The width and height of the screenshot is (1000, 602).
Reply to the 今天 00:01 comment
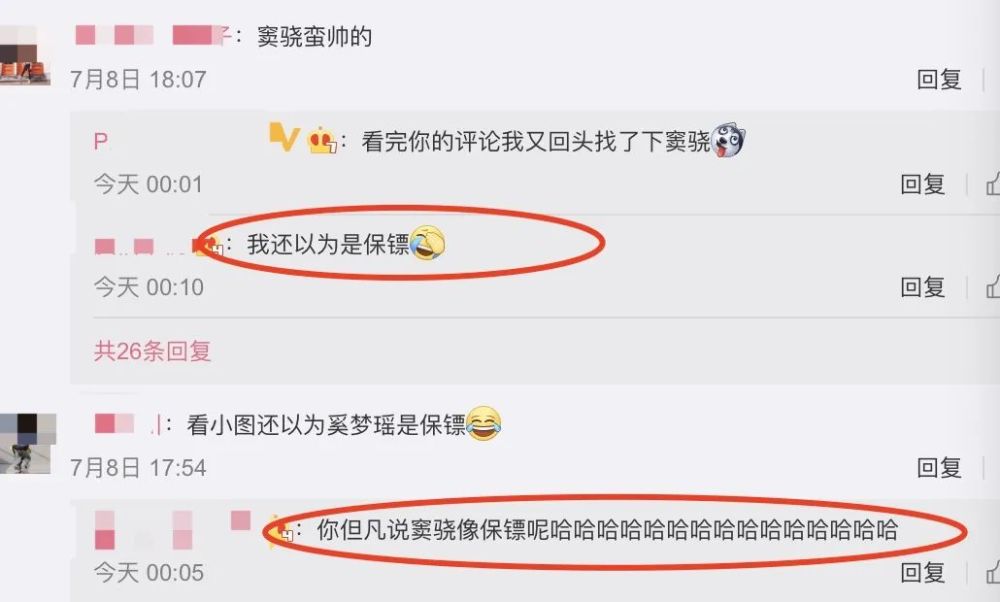pos(922,184)
